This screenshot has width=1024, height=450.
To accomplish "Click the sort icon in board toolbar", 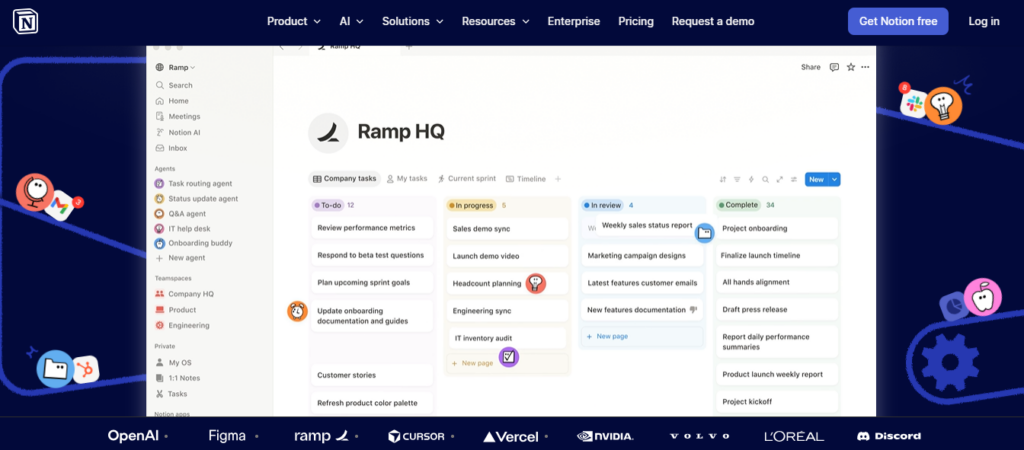I will tap(722, 179).
